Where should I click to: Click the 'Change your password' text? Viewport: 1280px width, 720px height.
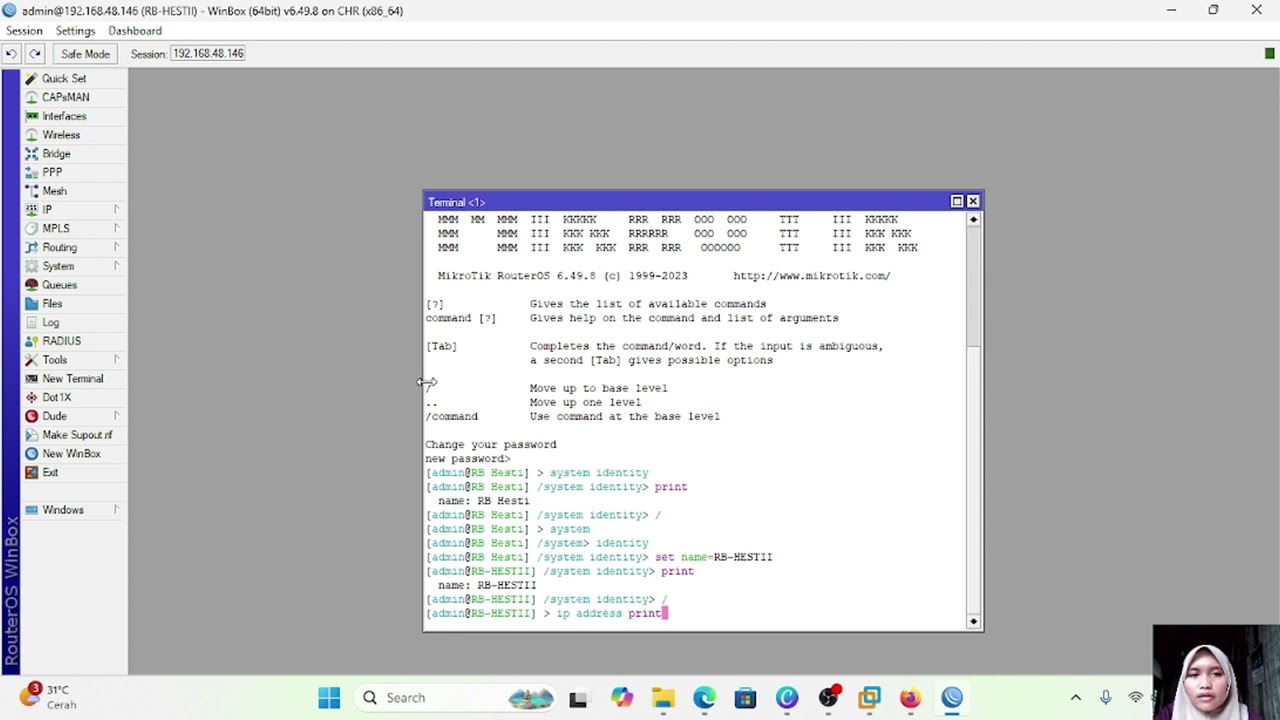491,444
